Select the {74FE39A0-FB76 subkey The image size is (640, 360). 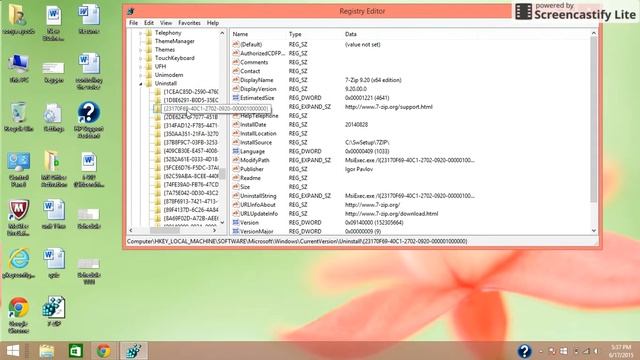pyautogui.click(x=191, y=184)
